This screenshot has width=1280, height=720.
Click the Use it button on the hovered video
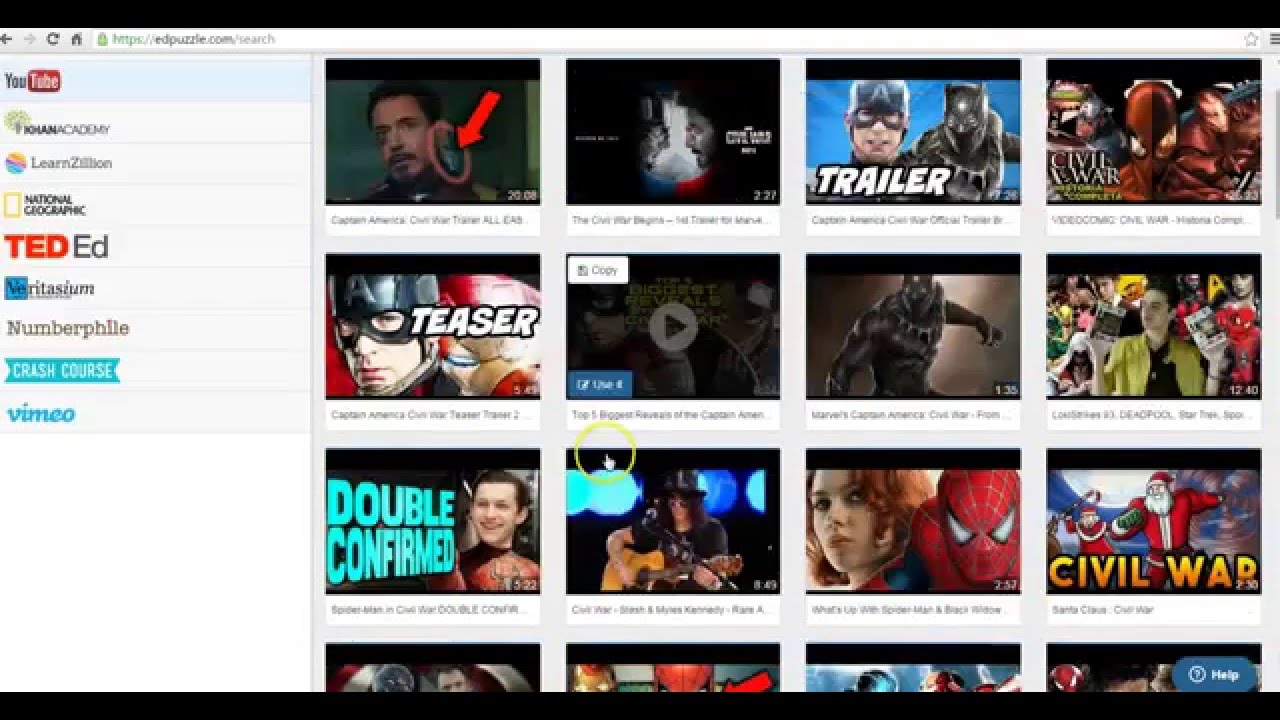(x=600, y=384)
